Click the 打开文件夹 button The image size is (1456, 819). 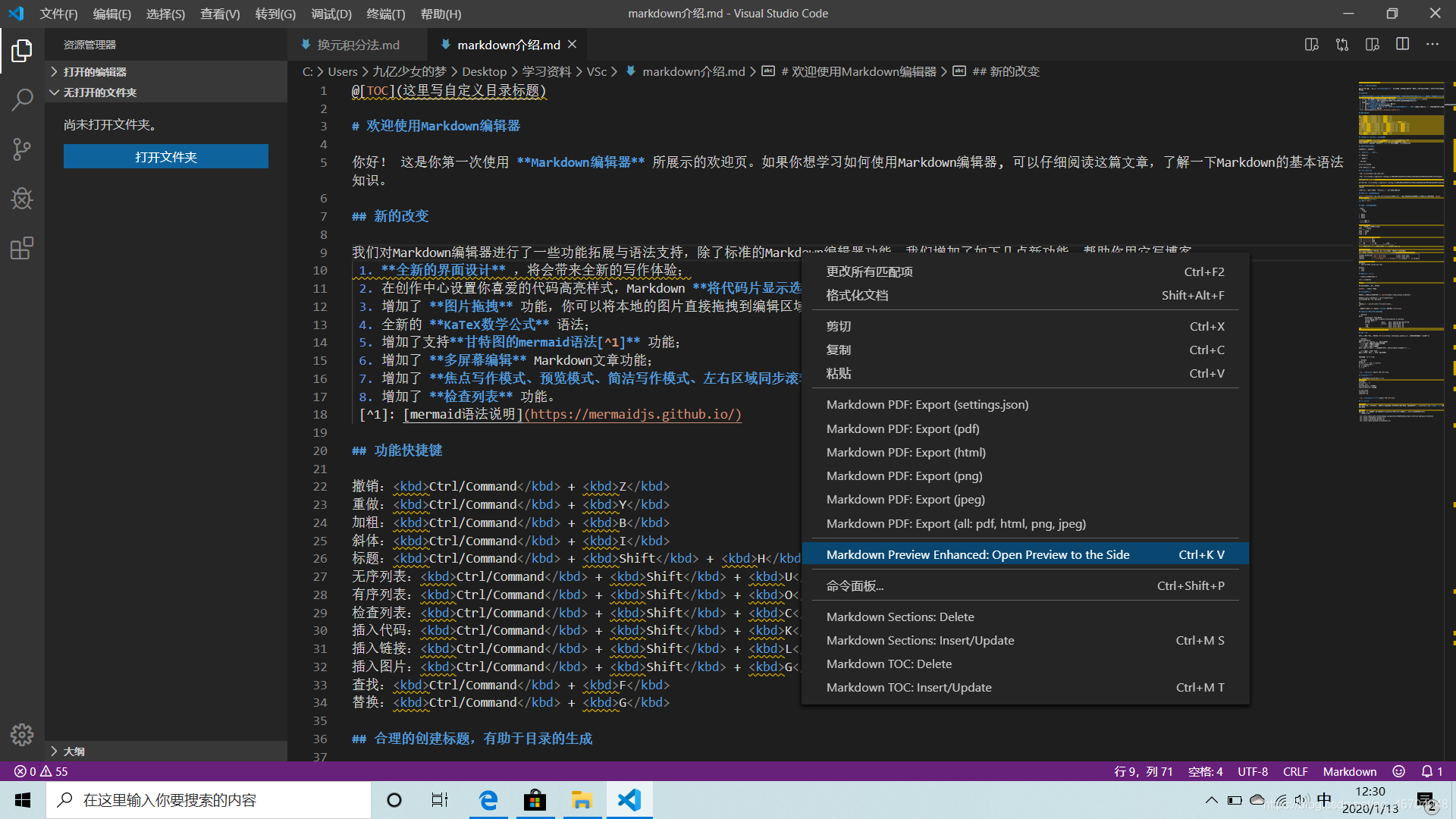[x=166, y=157]
